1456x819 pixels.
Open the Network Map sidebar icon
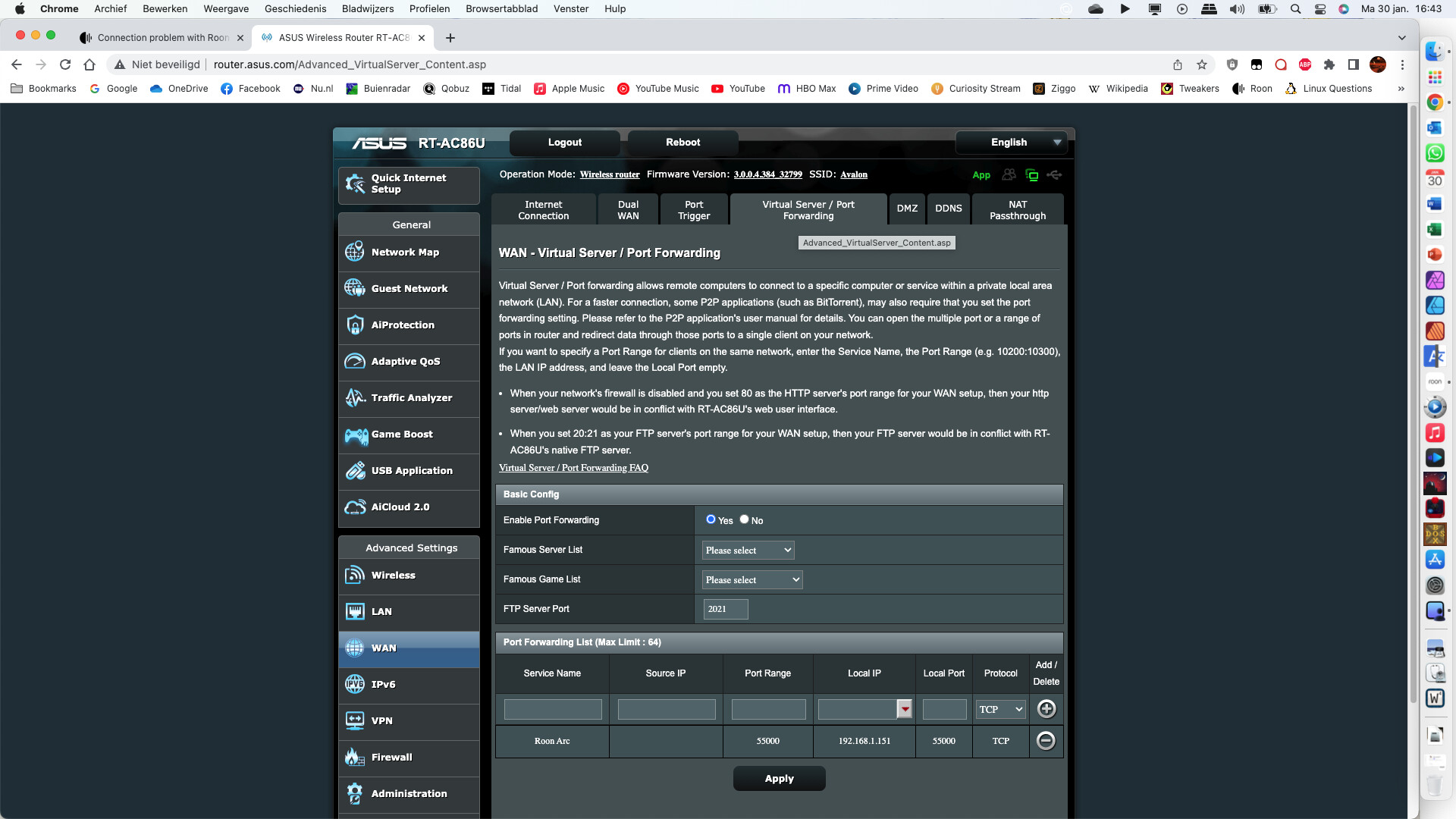(354, 252)
